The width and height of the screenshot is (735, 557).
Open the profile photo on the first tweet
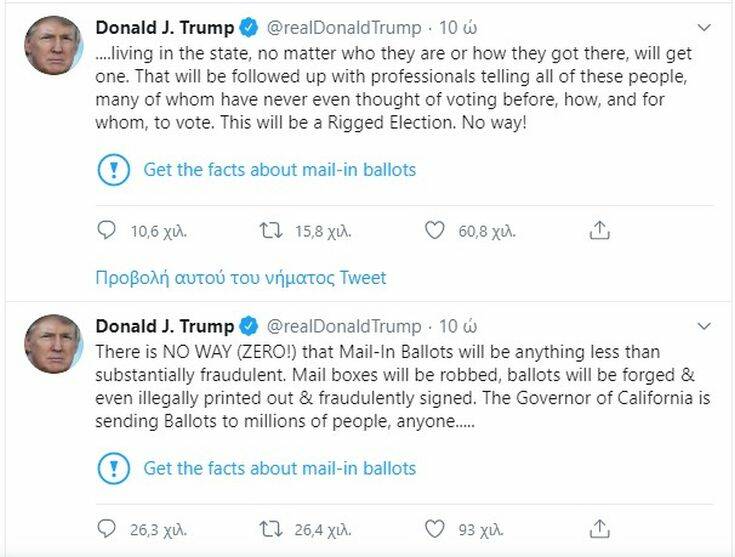[x=53, y=46]
